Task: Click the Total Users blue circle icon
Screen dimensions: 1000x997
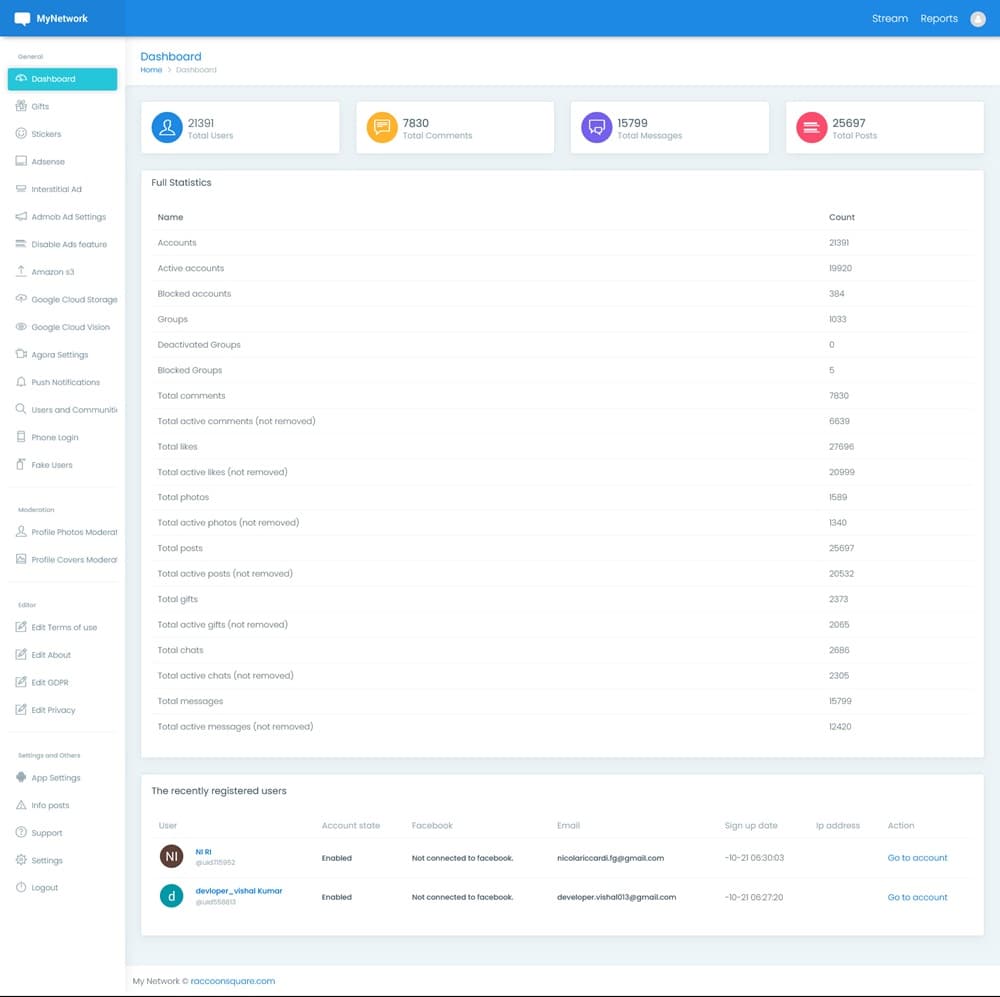Action: click(167, 128)
